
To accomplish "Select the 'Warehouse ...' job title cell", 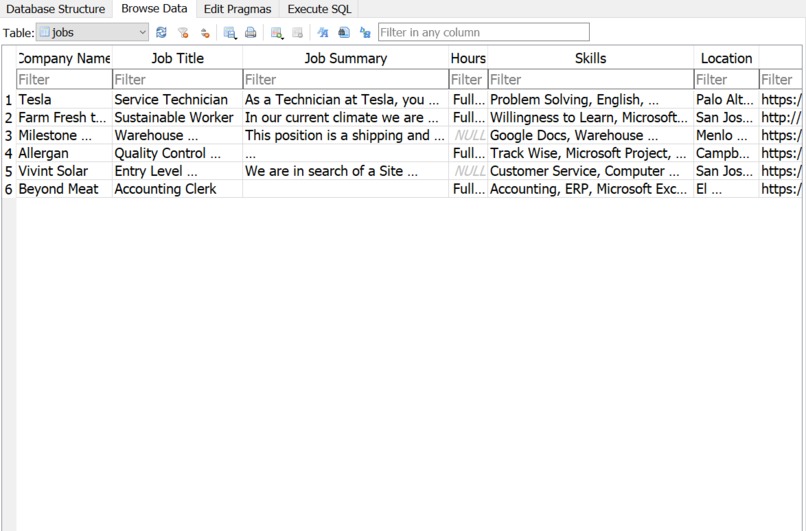I will (x=177, y=136).
